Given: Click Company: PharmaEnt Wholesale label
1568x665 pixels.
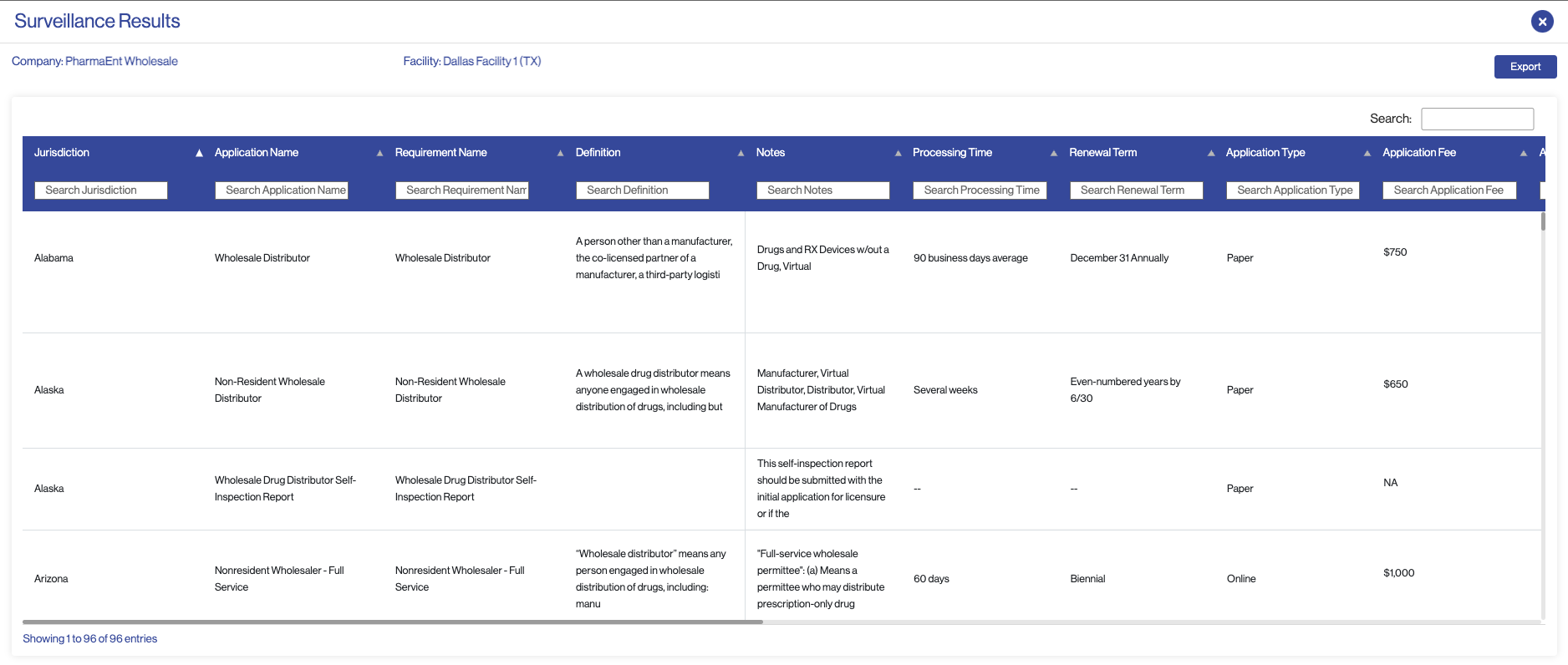Looking at the screenshot, I should [x=94, y=61].
